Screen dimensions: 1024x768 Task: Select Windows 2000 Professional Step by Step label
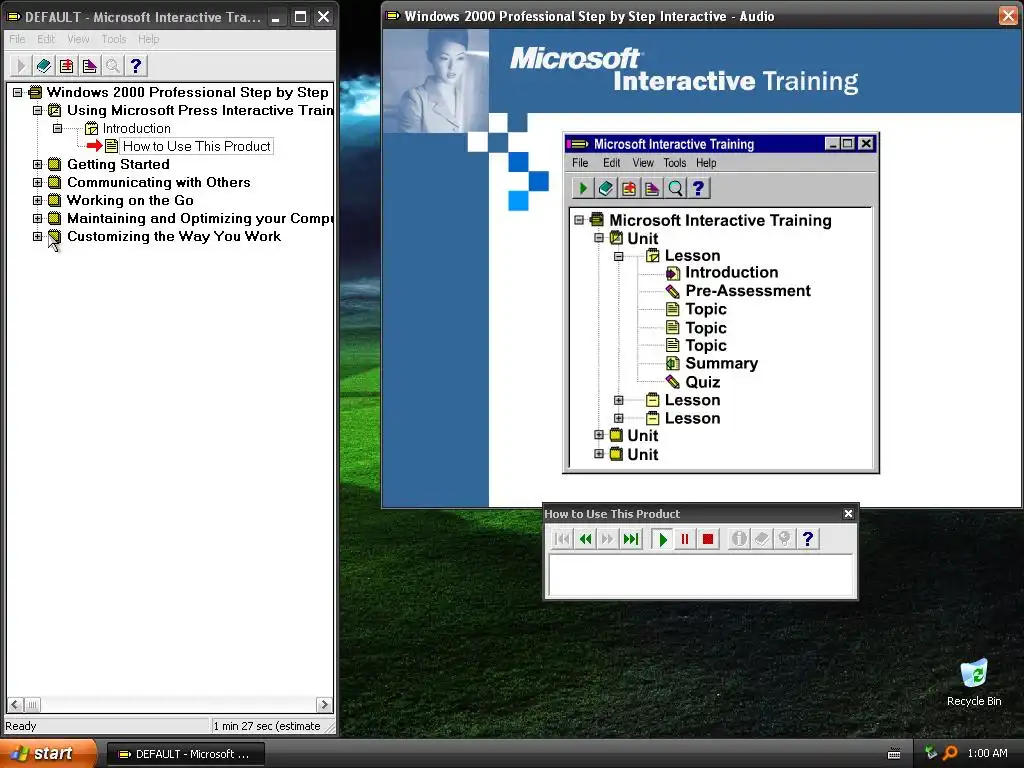pos(187,92)
